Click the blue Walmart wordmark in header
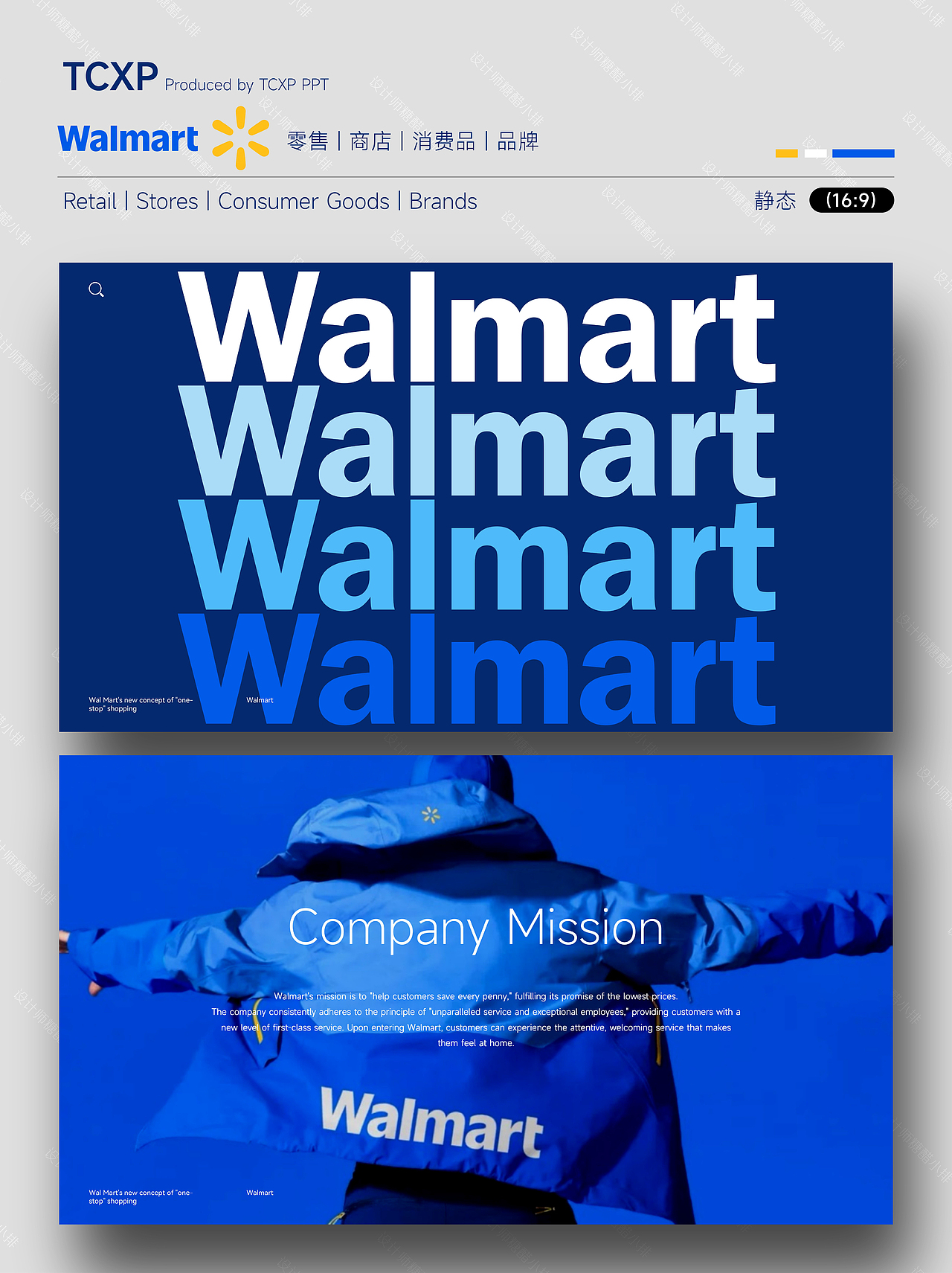 pos(128,139)
